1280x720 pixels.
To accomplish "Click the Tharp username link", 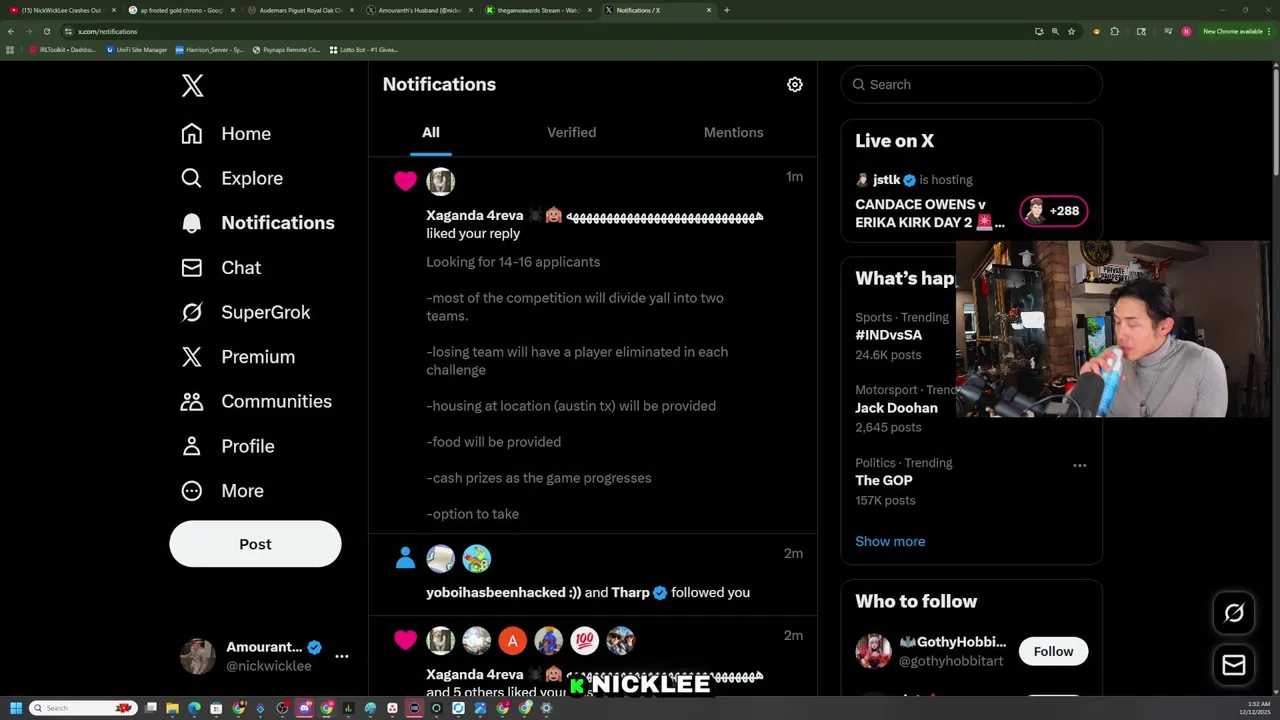I will 630,592.
